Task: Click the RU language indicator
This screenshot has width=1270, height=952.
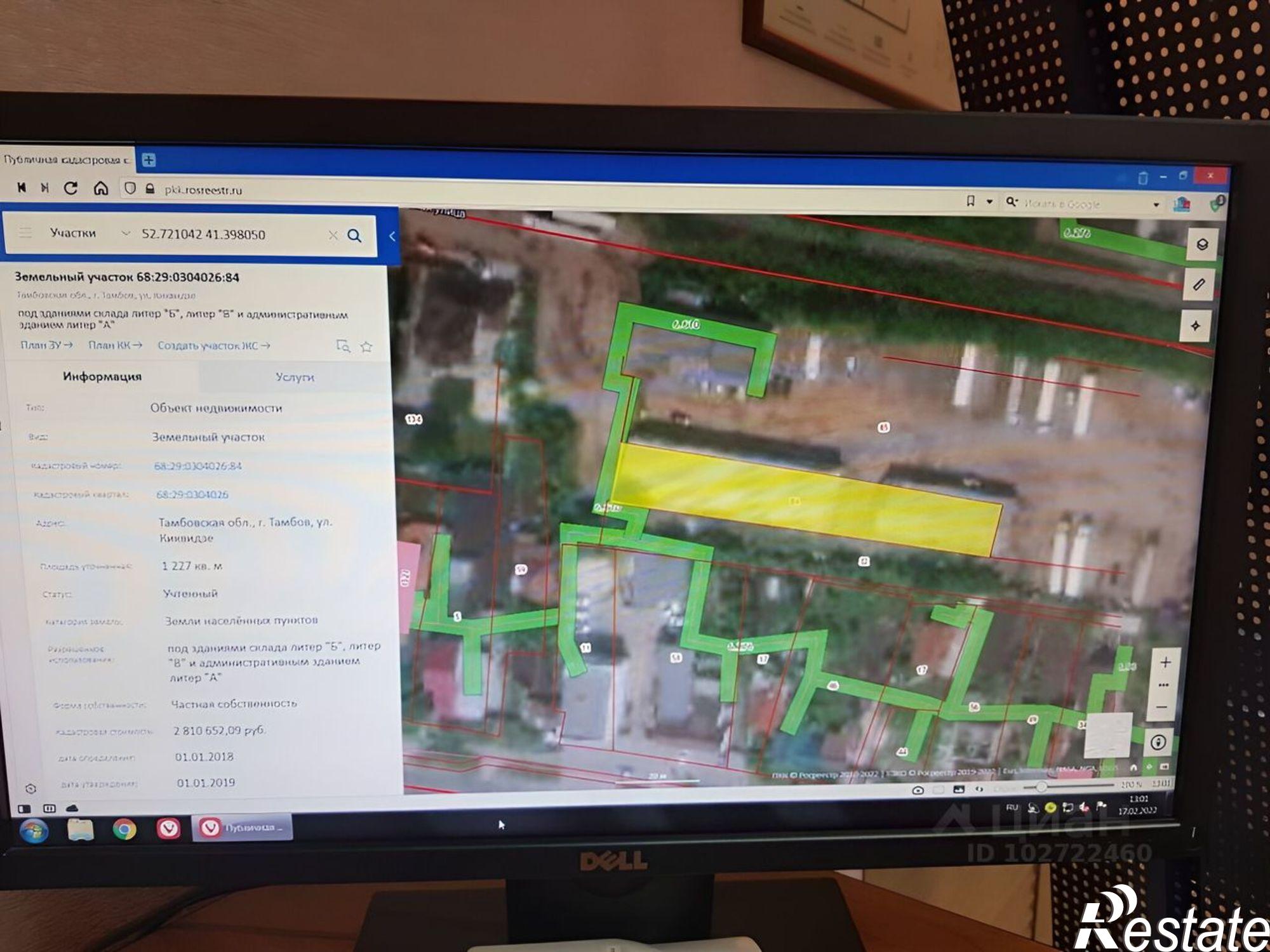Action: click(x=1012, y=807)
